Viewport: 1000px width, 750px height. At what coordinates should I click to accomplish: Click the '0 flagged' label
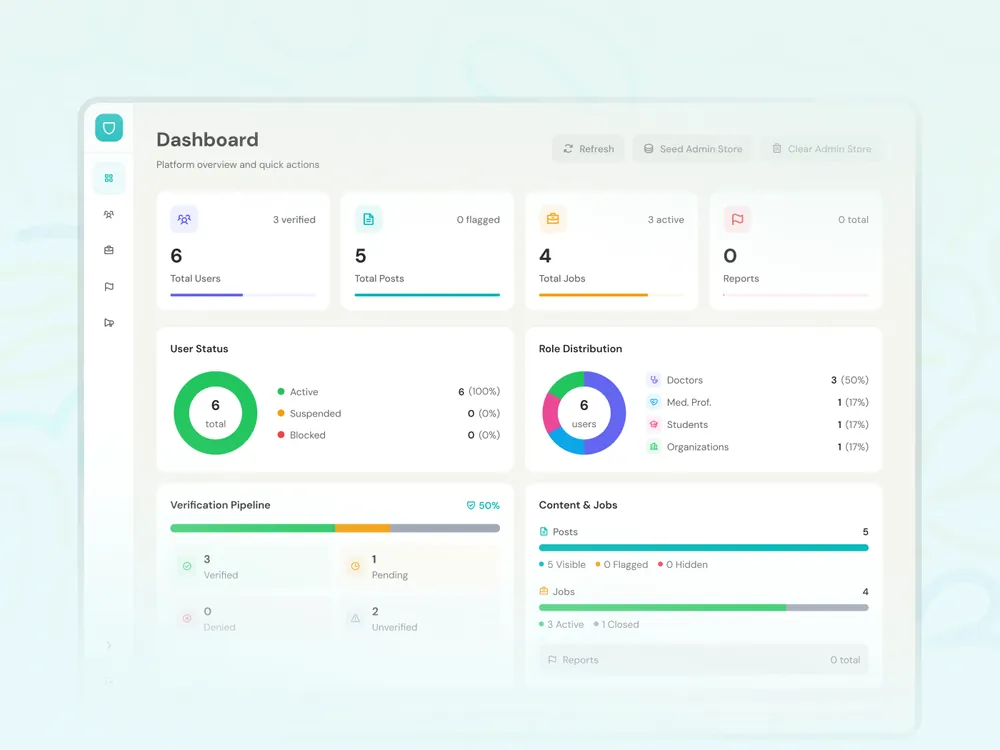(x=478, y=219)
